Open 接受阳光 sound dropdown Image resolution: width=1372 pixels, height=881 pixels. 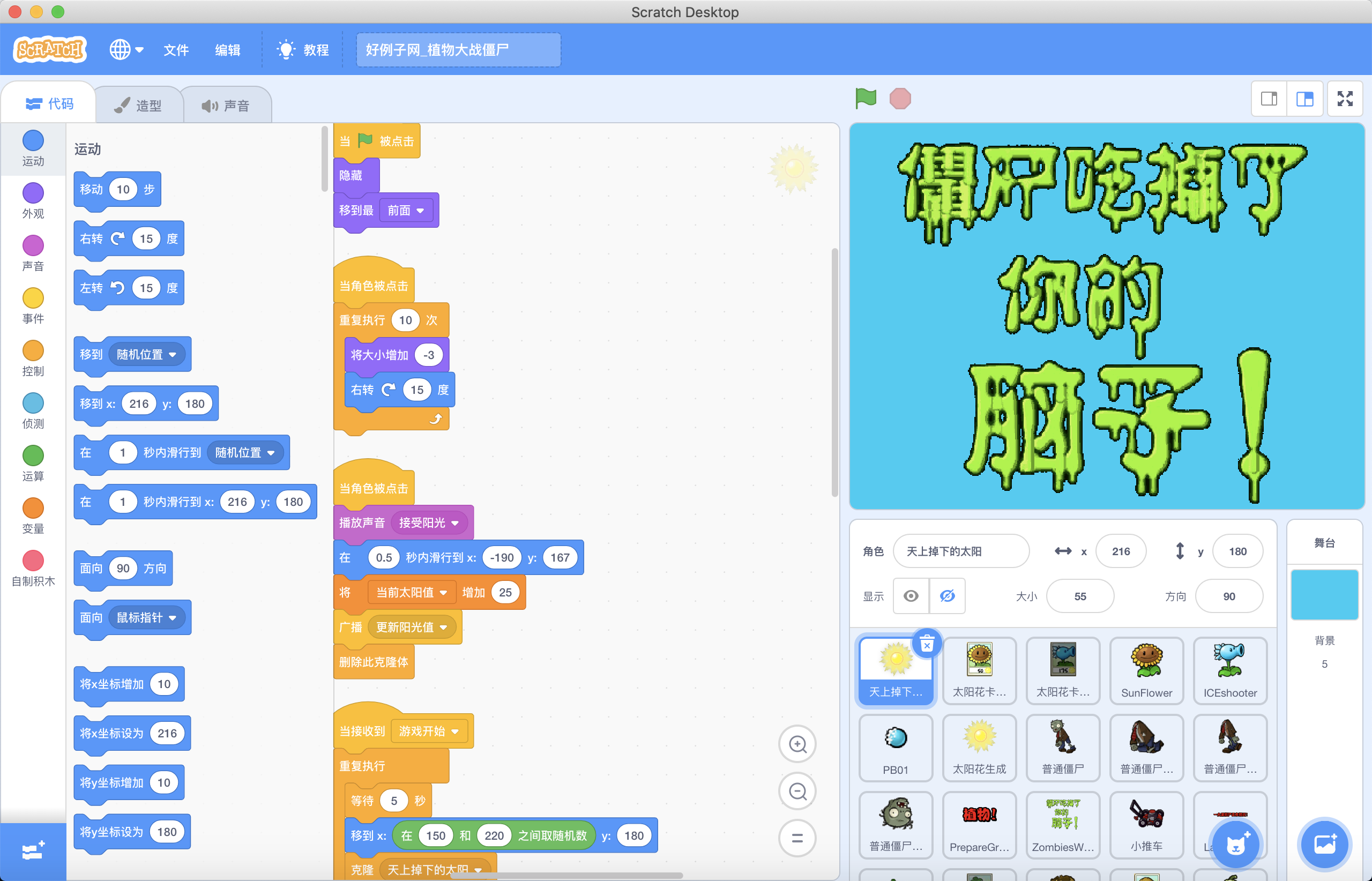[429, 523]
